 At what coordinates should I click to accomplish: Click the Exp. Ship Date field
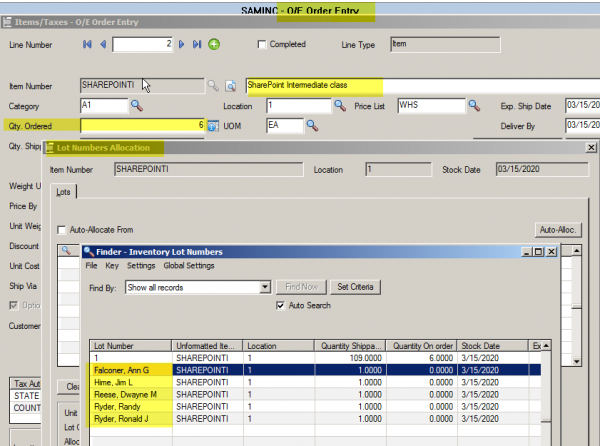(x=582, y=105)
